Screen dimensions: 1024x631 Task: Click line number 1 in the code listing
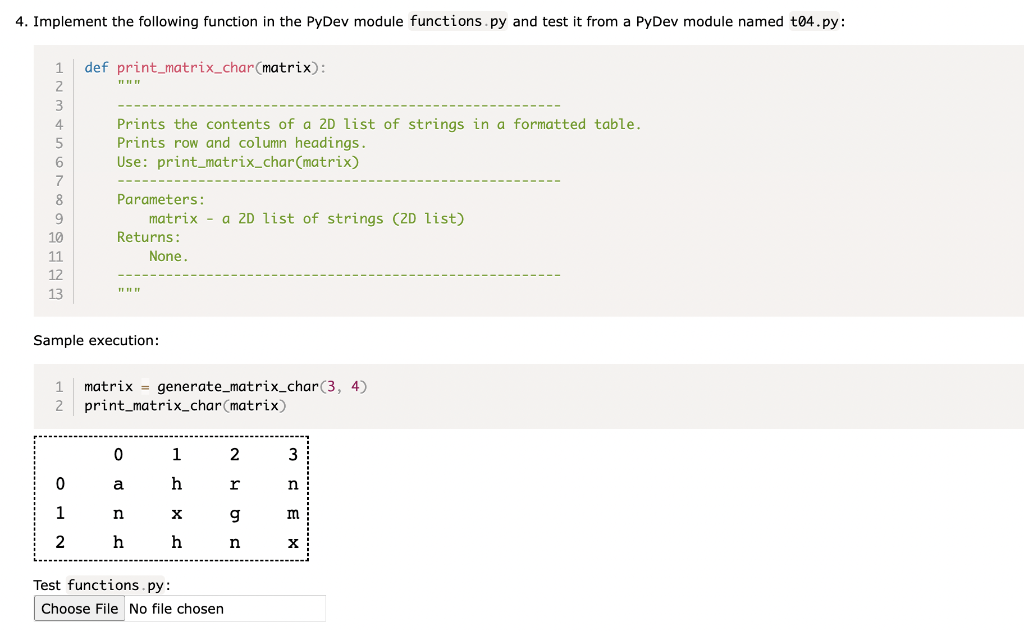coord(58,67)
